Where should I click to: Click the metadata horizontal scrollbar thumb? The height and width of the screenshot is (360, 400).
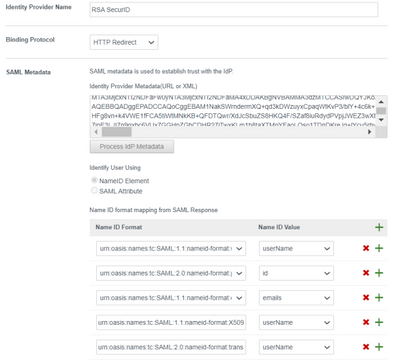point(117,132)
